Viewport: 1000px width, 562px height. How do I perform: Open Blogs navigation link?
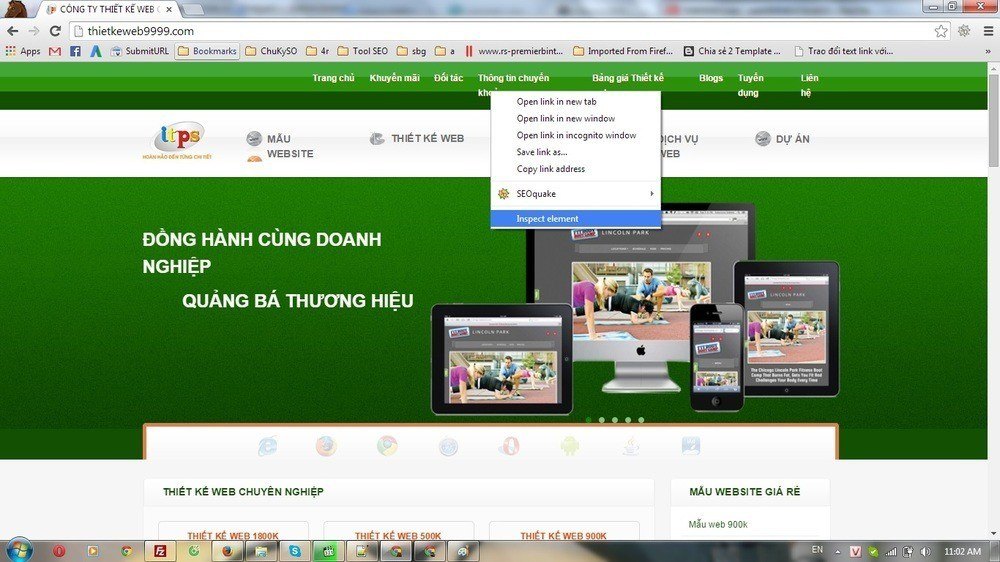pos(710,78)
